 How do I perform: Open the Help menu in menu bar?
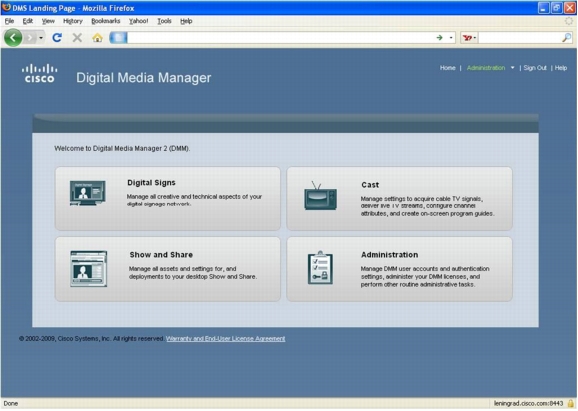(186, 21)
